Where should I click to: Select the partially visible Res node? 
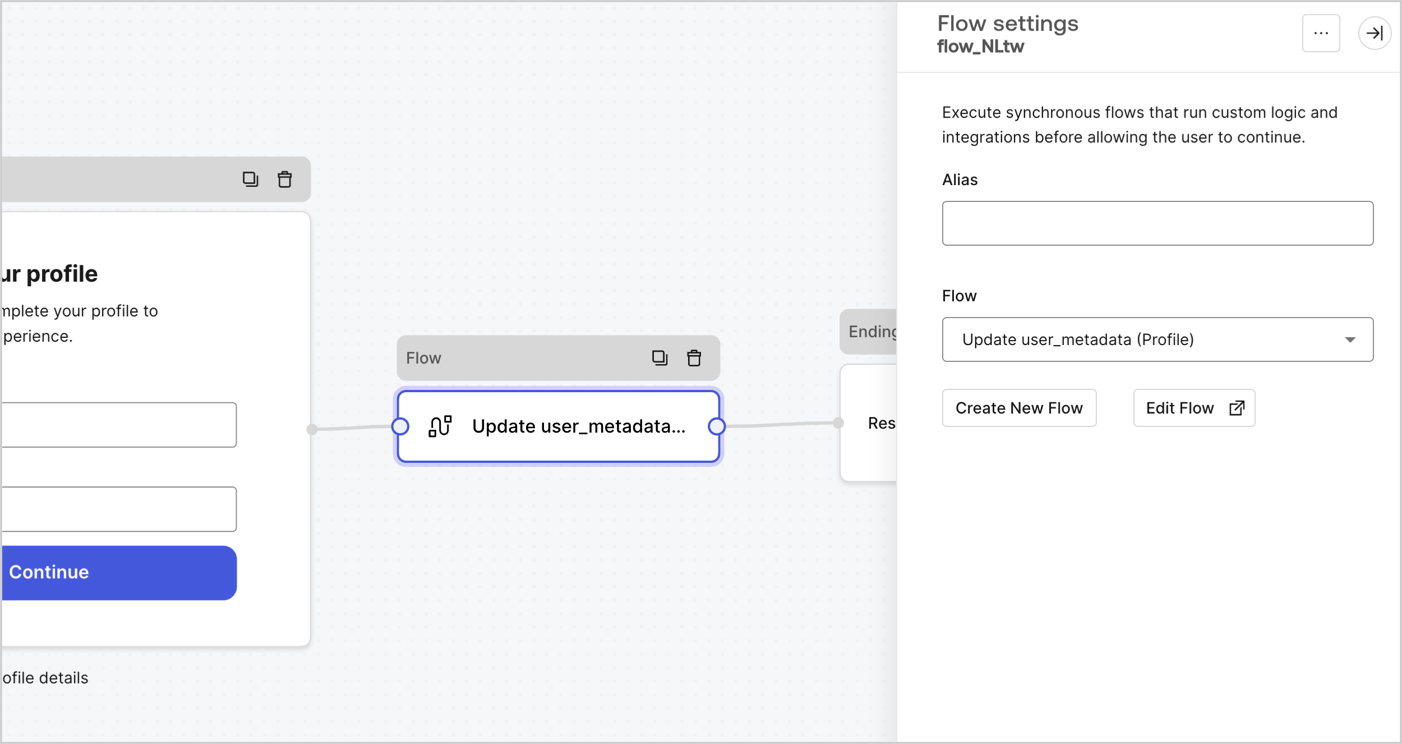[x=882, y=423]
